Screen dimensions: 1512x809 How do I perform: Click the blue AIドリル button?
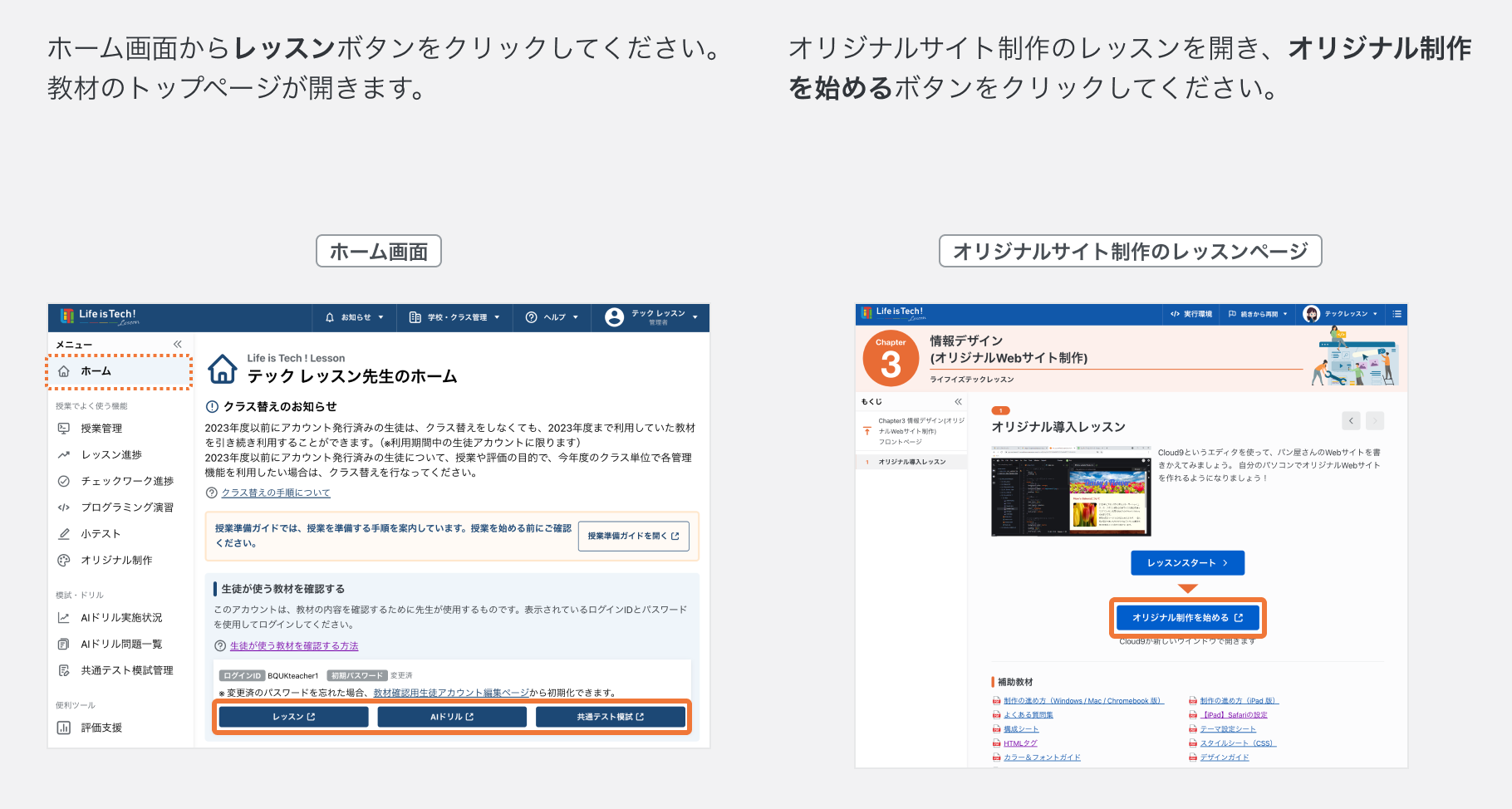click(452, 717)
